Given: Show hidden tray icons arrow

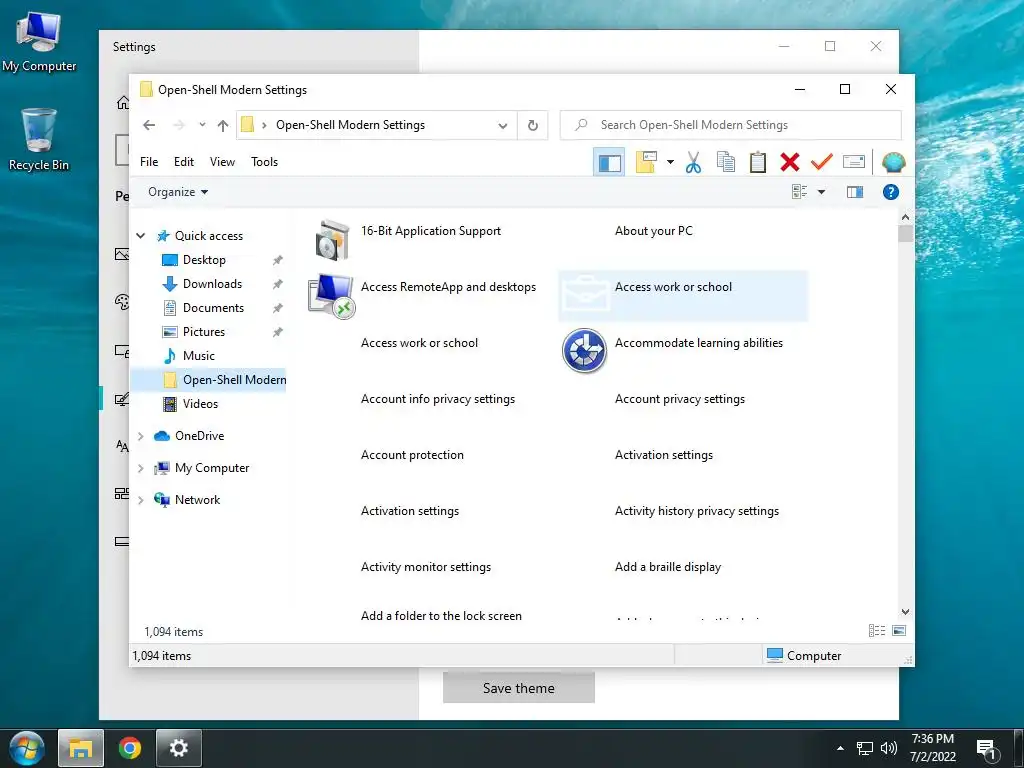Looking at the screenshot, I should point(840,748).
